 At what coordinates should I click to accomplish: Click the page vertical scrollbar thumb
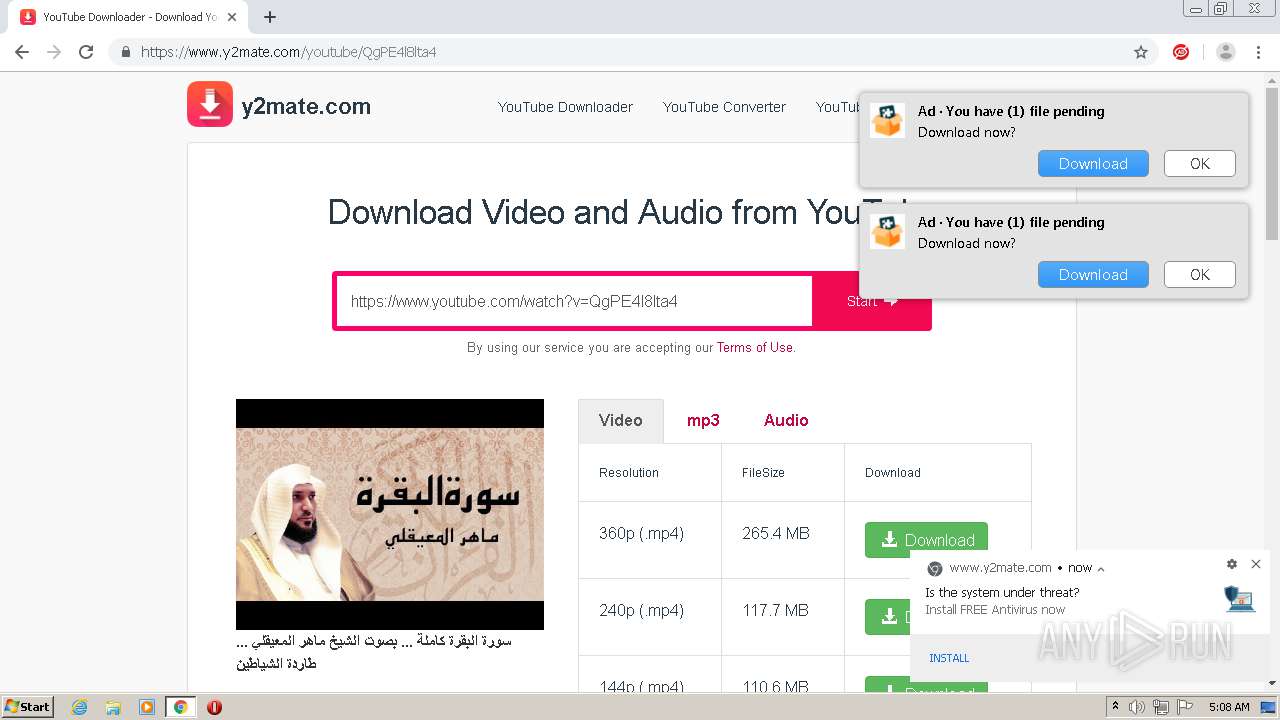[1272, 165]
